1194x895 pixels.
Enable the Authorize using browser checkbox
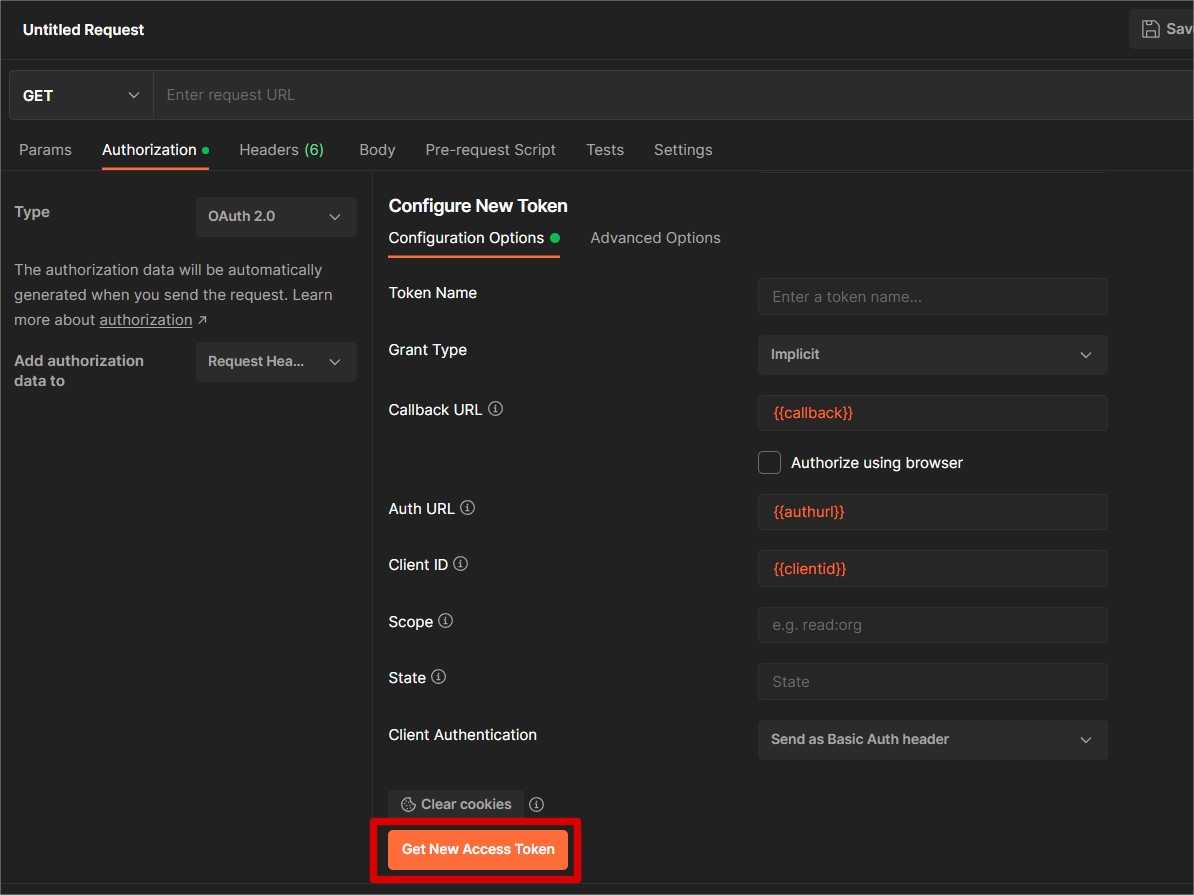pos(769,463)
